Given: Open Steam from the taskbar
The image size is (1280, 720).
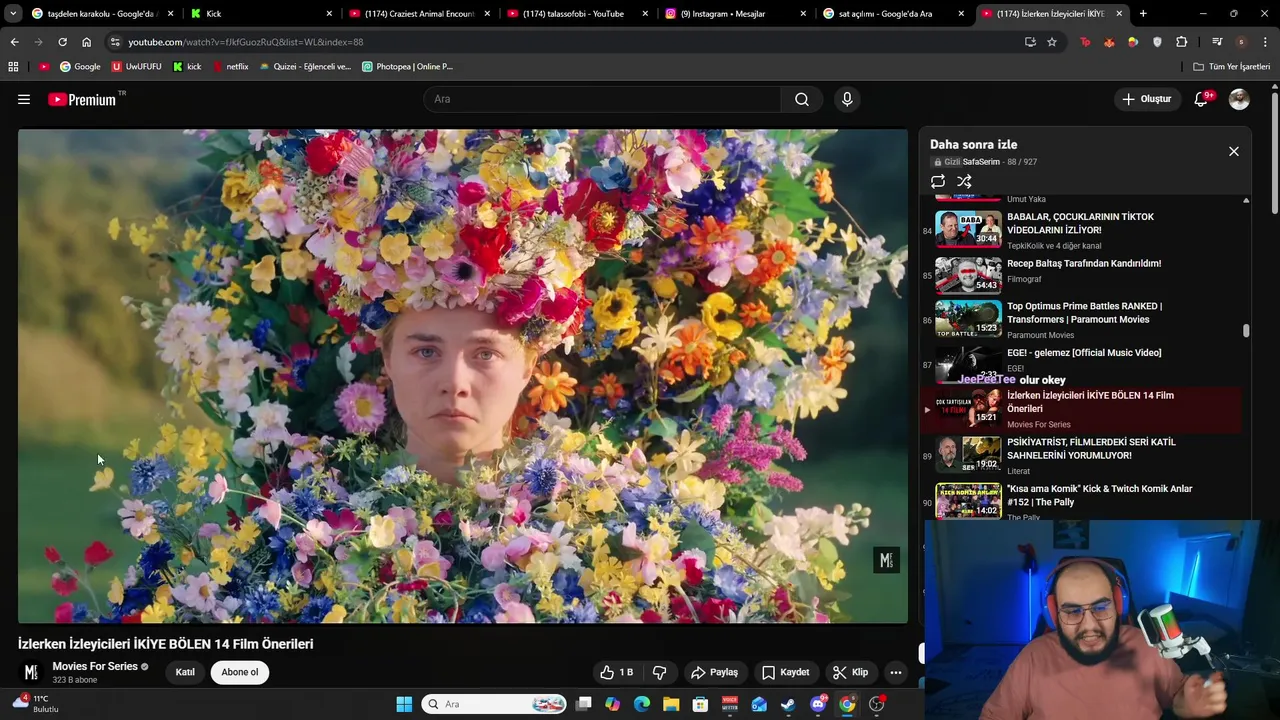Looking at the screenshot, I should pos(788,704).
